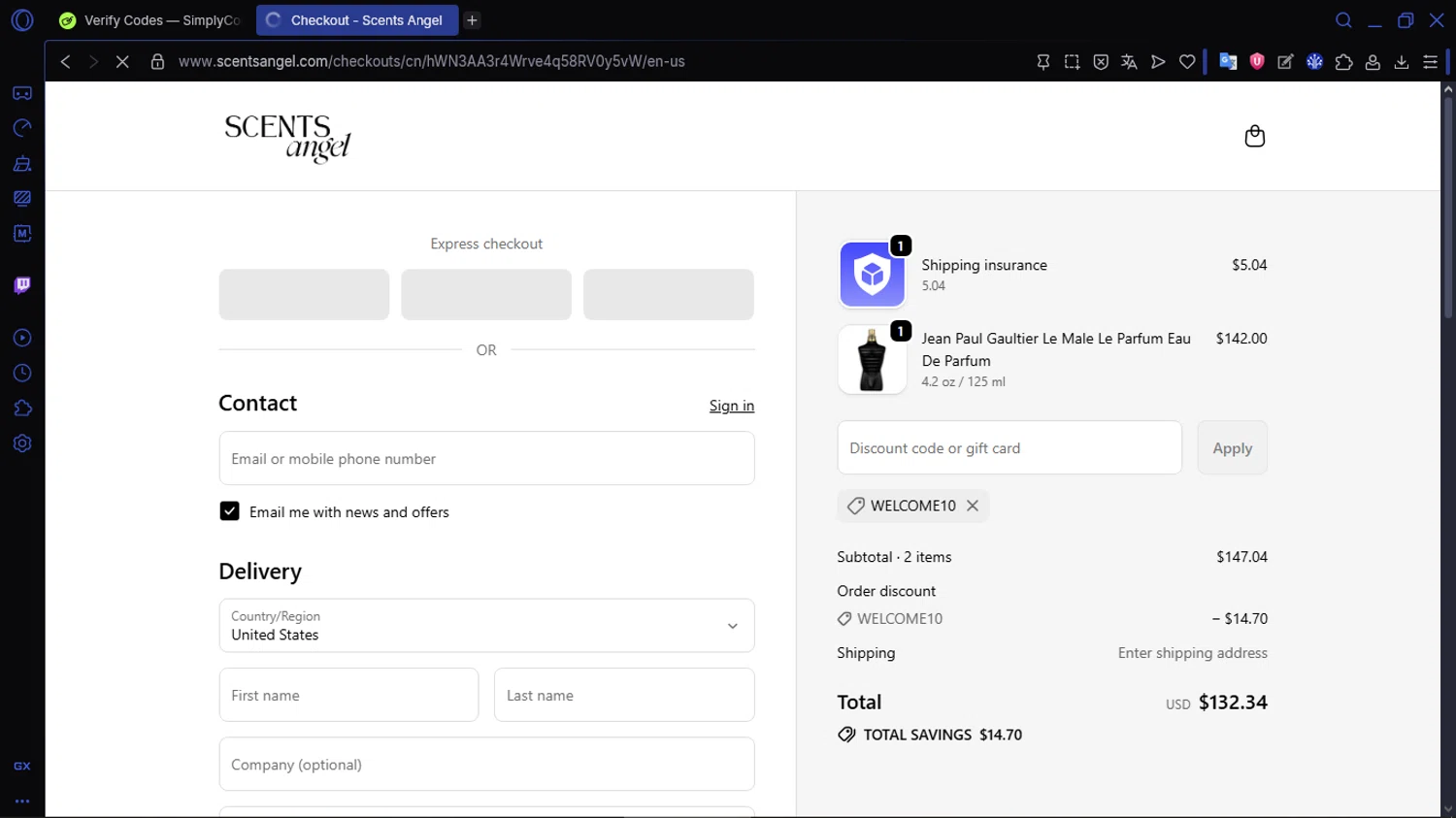This screenshot has height=818, width=1456.
Task: Open the downloads icon in toolbar
Action: click(x=1402, y=61)
